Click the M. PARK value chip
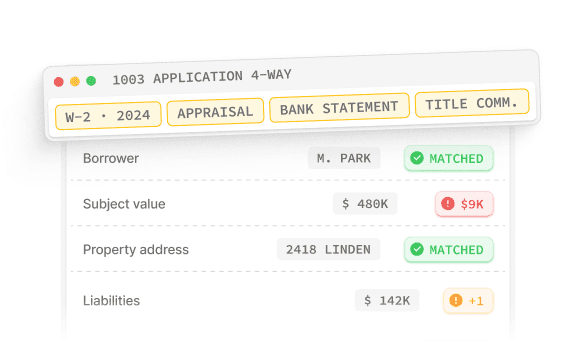584x360 pixels. coord(344,158)
